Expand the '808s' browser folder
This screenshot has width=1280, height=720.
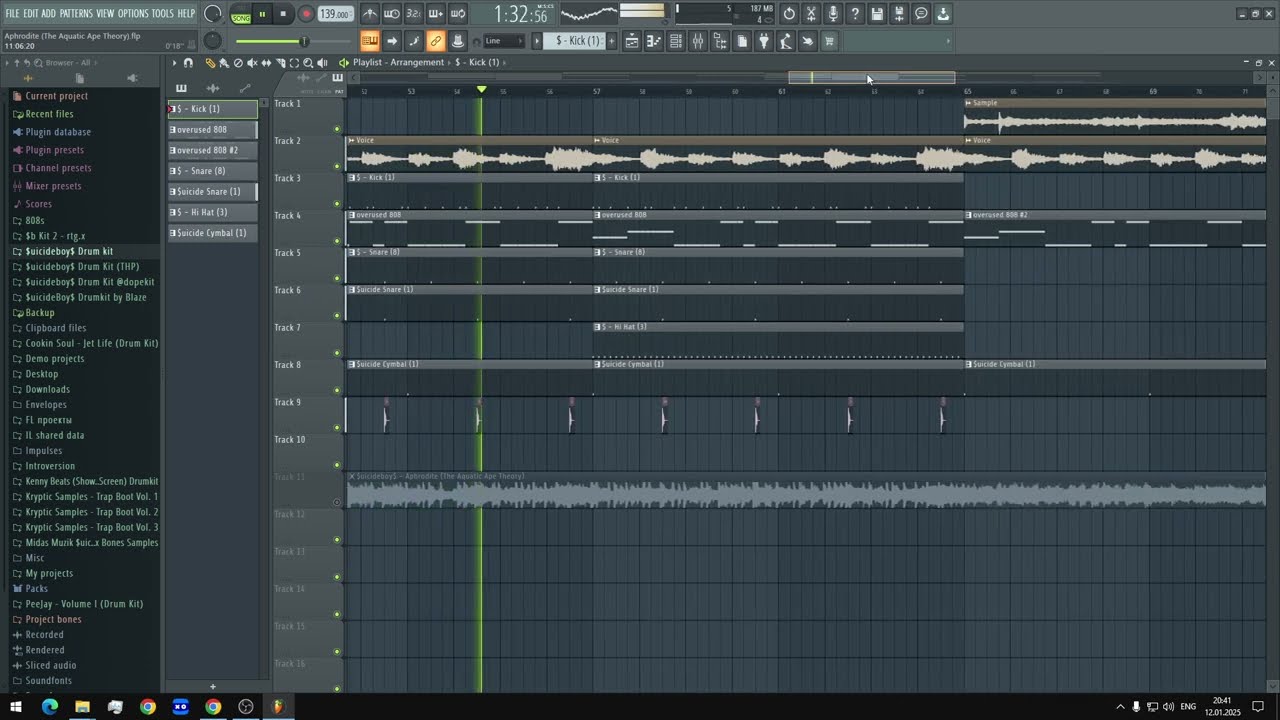pos(35,220)
